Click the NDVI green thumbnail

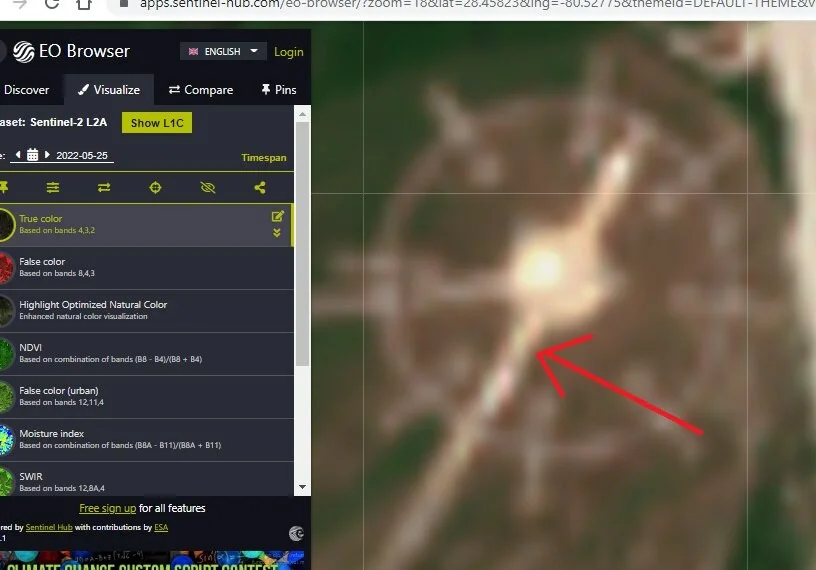6,354
